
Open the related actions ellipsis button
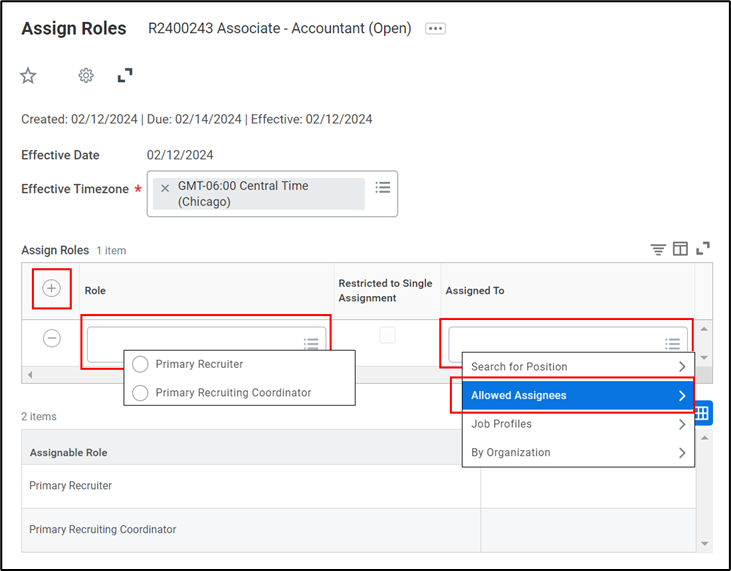pos(435,29)
